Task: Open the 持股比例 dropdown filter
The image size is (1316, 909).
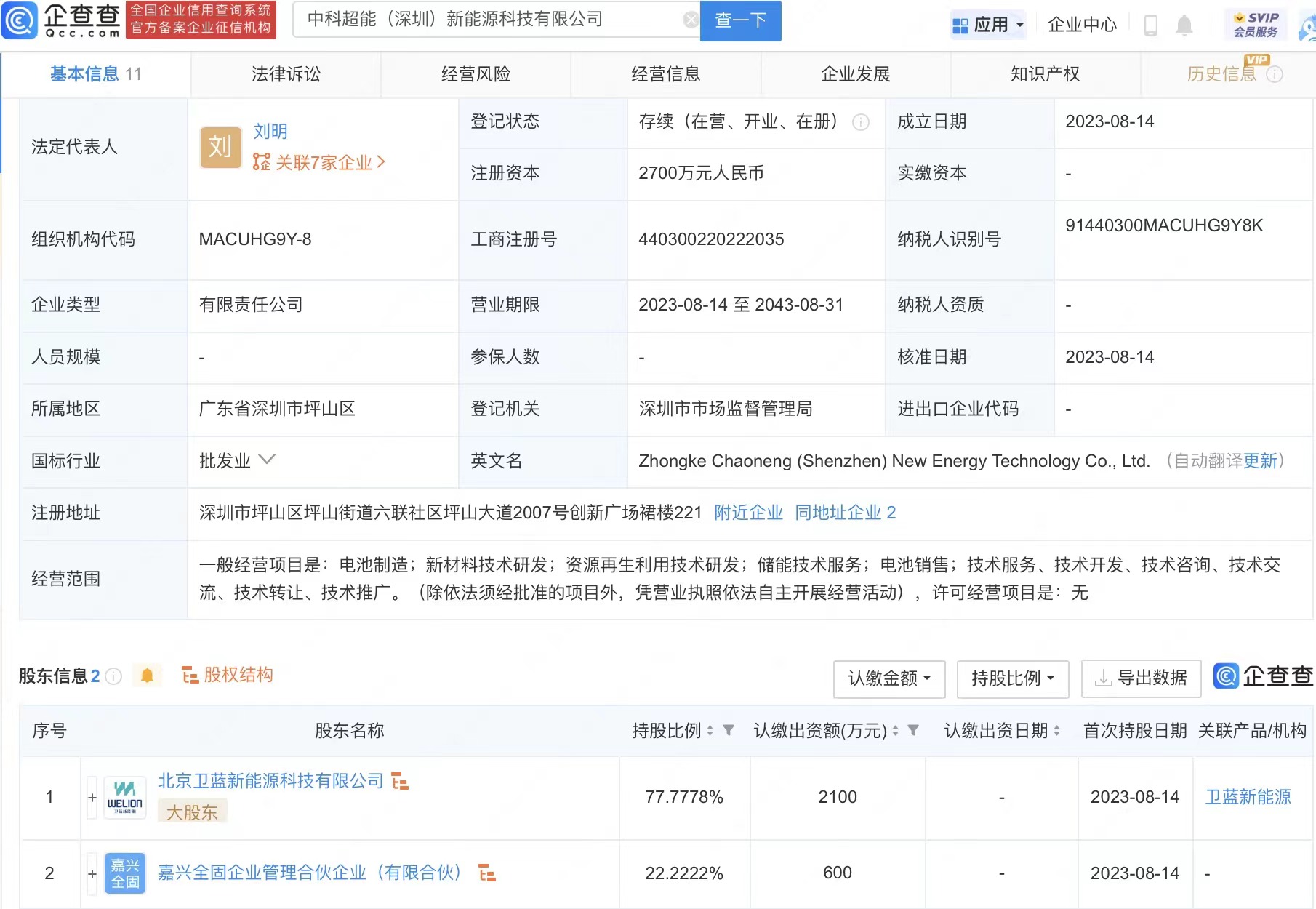Action: coord(1013,678)
